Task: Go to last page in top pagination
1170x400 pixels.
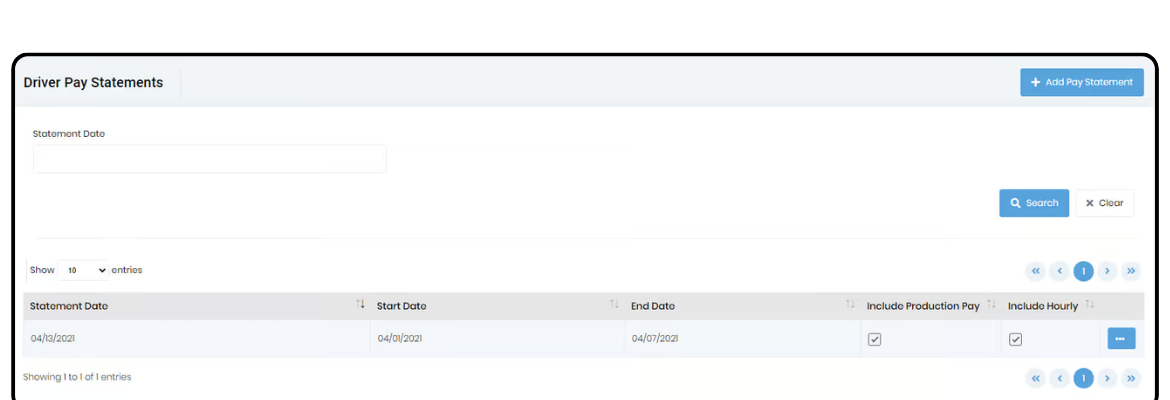Action: click(1131, 271)
